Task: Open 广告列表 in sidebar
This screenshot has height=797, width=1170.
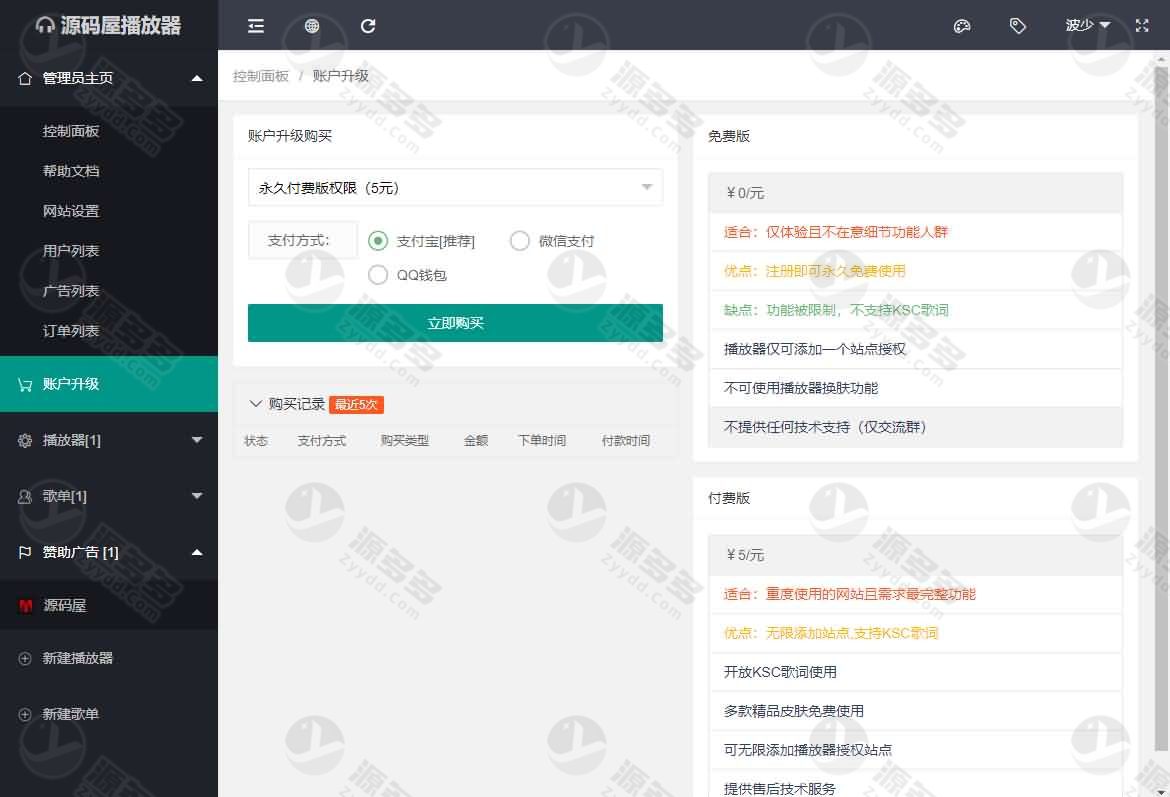Action: (71, 291)
